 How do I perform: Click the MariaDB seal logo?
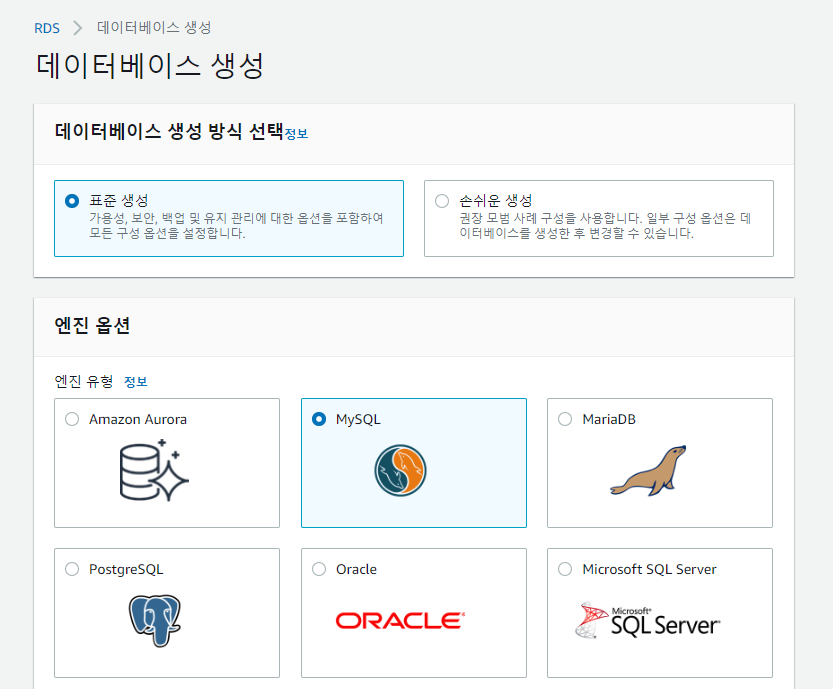[648, 471]
